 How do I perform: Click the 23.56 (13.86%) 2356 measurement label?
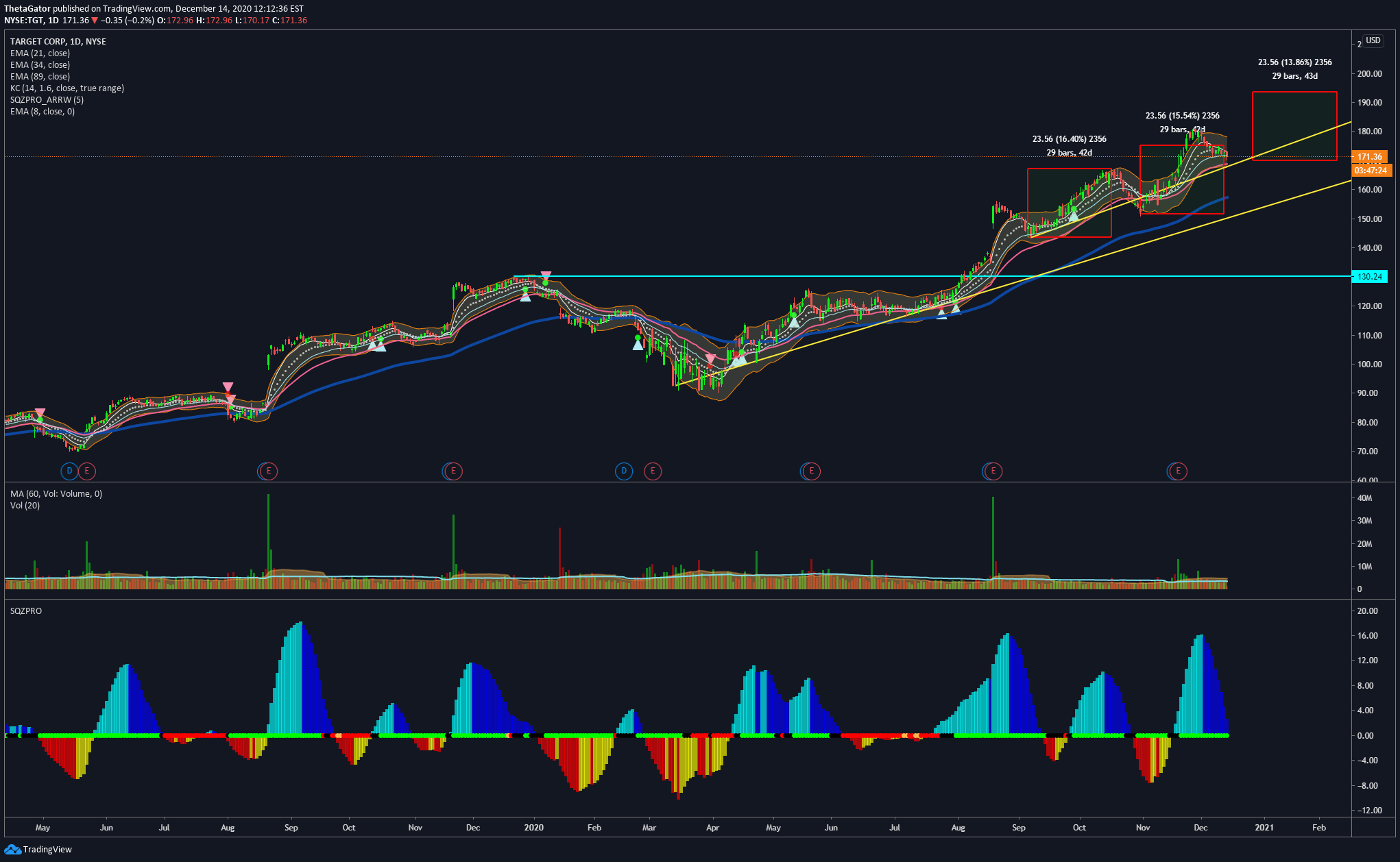pyautogui.click(x=1295, y=62)
